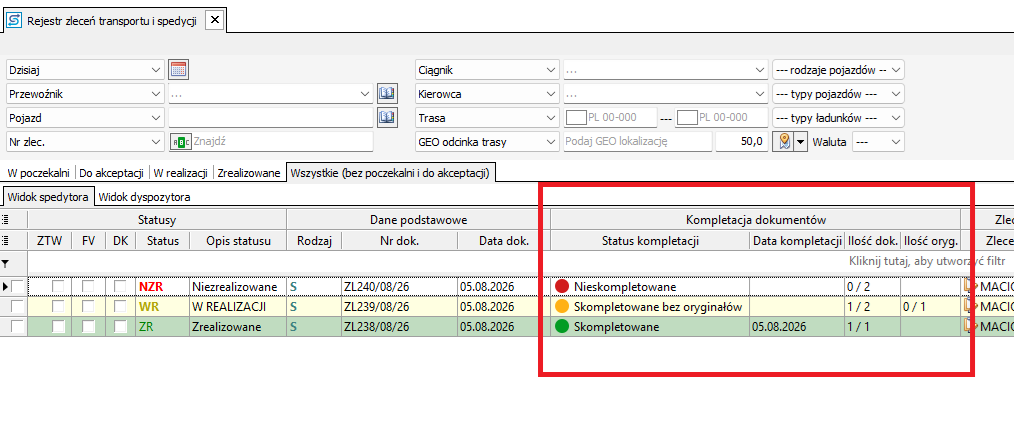Click the current row arrow indicator for ZL240/08/26
1014x429 pixels.
pos(6,286)
